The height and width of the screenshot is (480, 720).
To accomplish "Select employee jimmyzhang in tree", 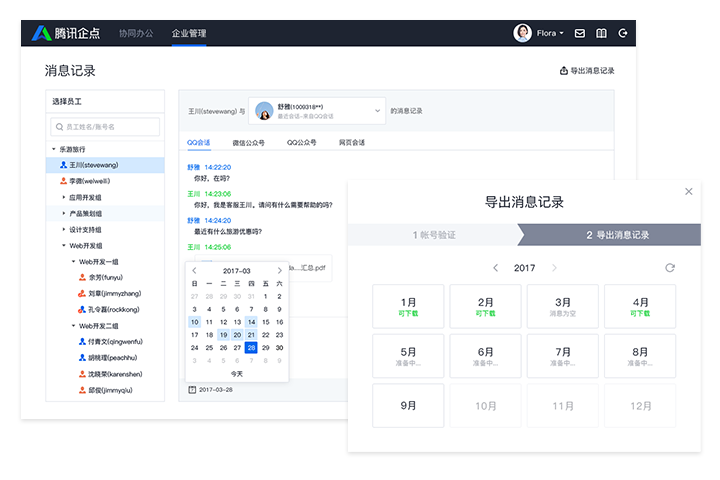I will 109,294.
